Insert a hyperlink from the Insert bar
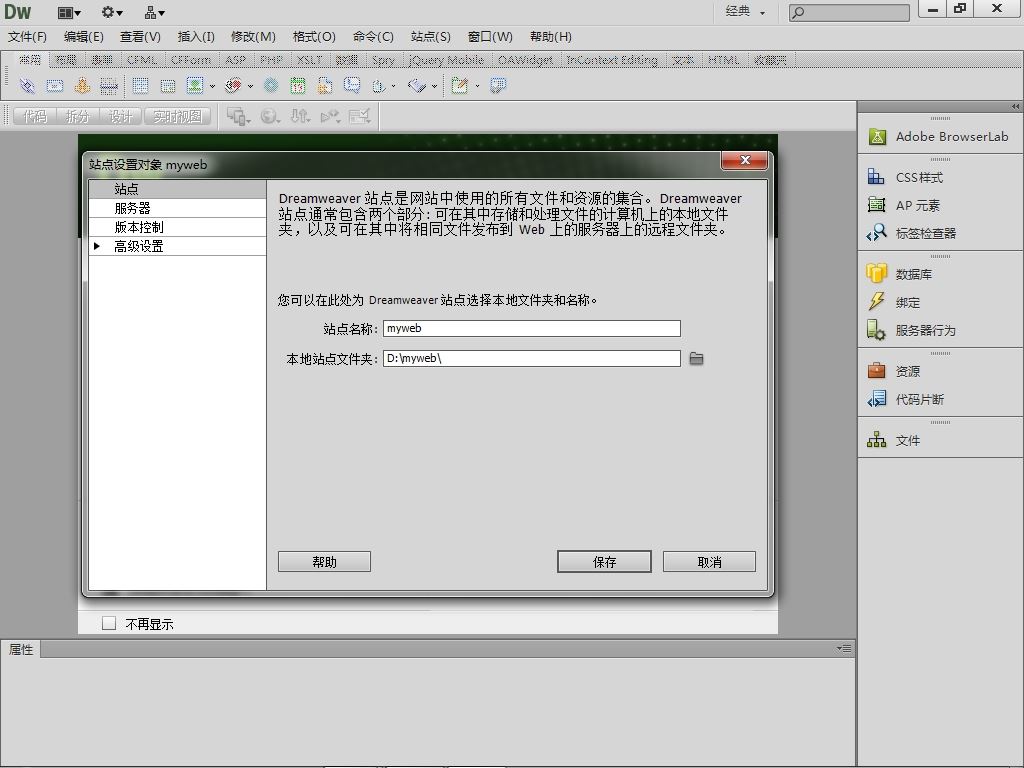Viewport: 1024px width, 768px height. pyautogui.click(x=27, y=86)
